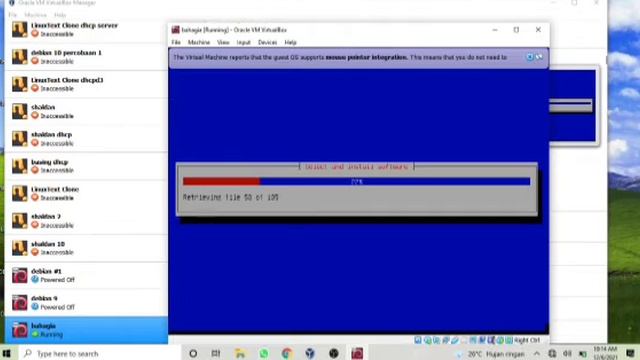Click the shaldan 10 VM icon

19,248
